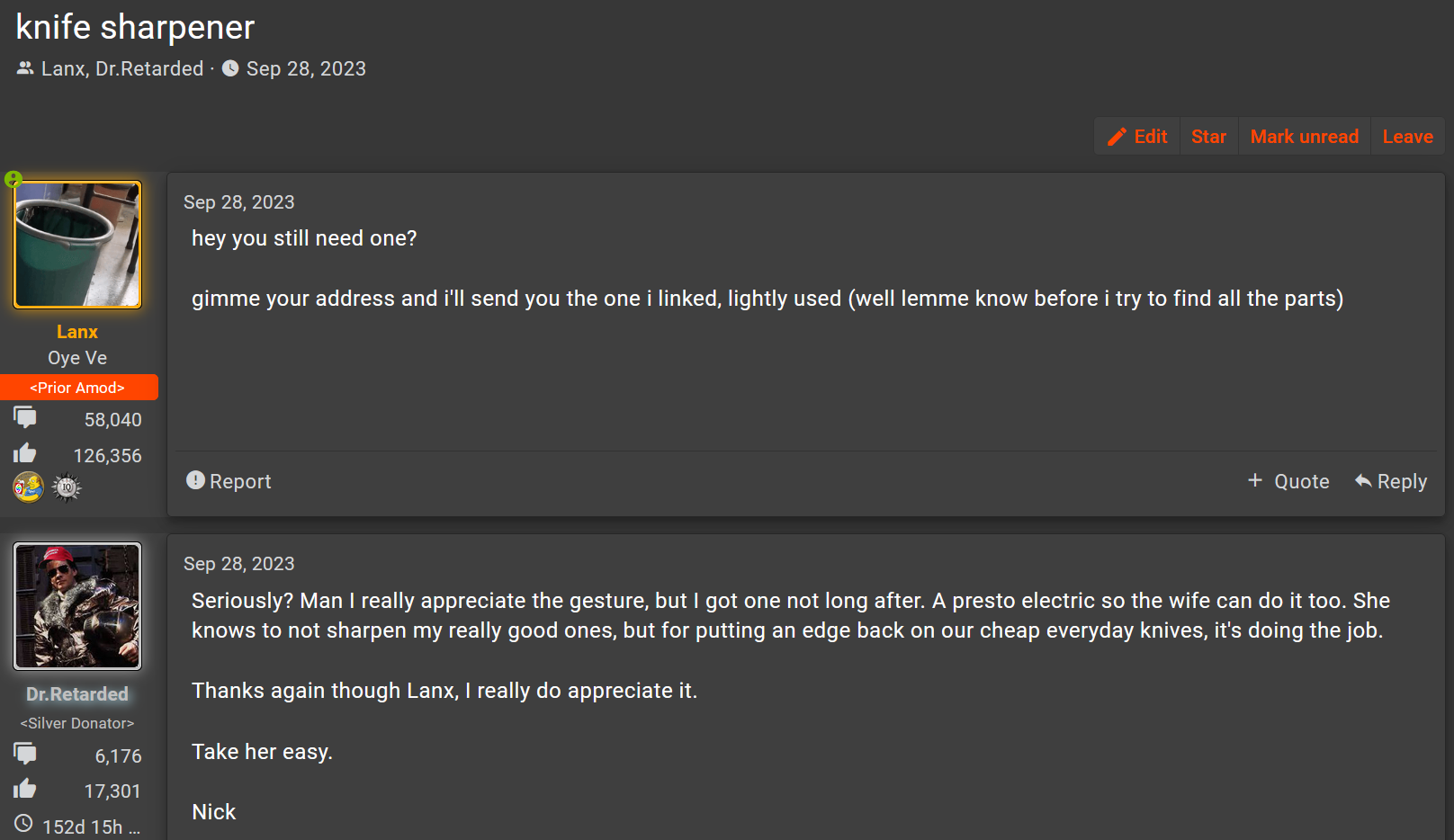
Task: Mark the conversation as unread
Action: pyautogui.click(x=1304, y=137)
